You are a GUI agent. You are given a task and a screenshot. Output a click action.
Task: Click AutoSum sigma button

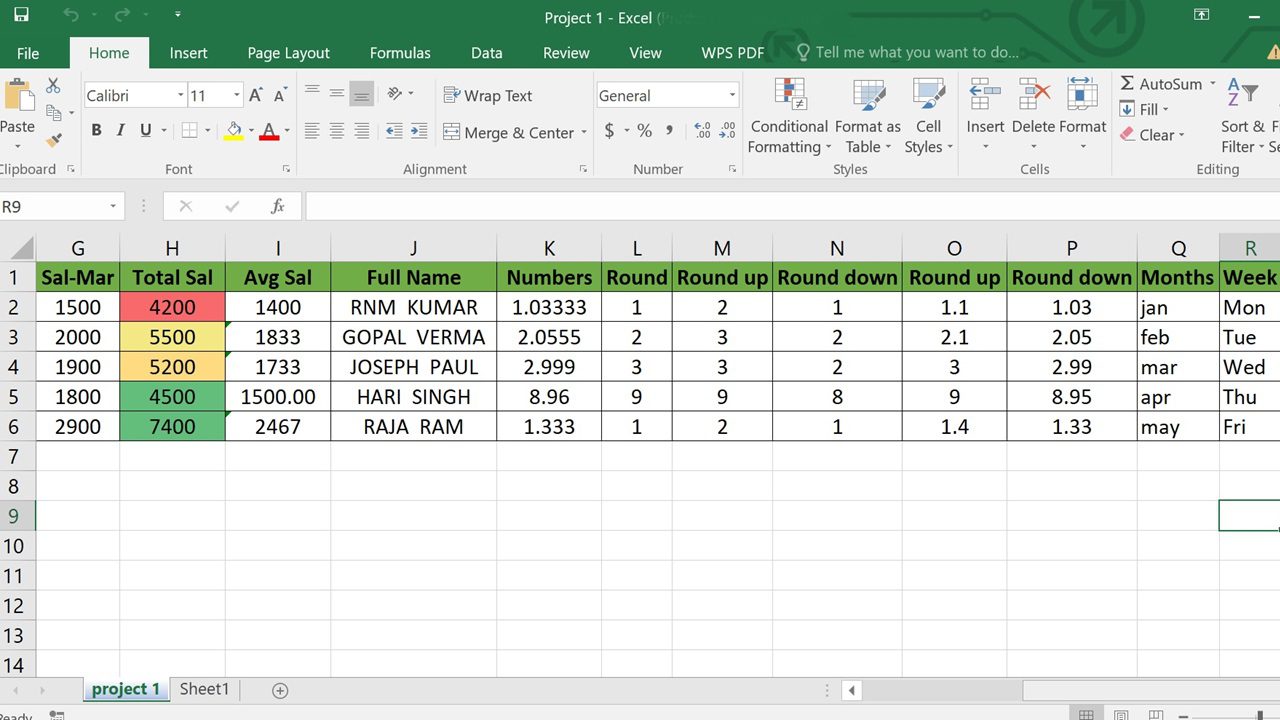1160,84
